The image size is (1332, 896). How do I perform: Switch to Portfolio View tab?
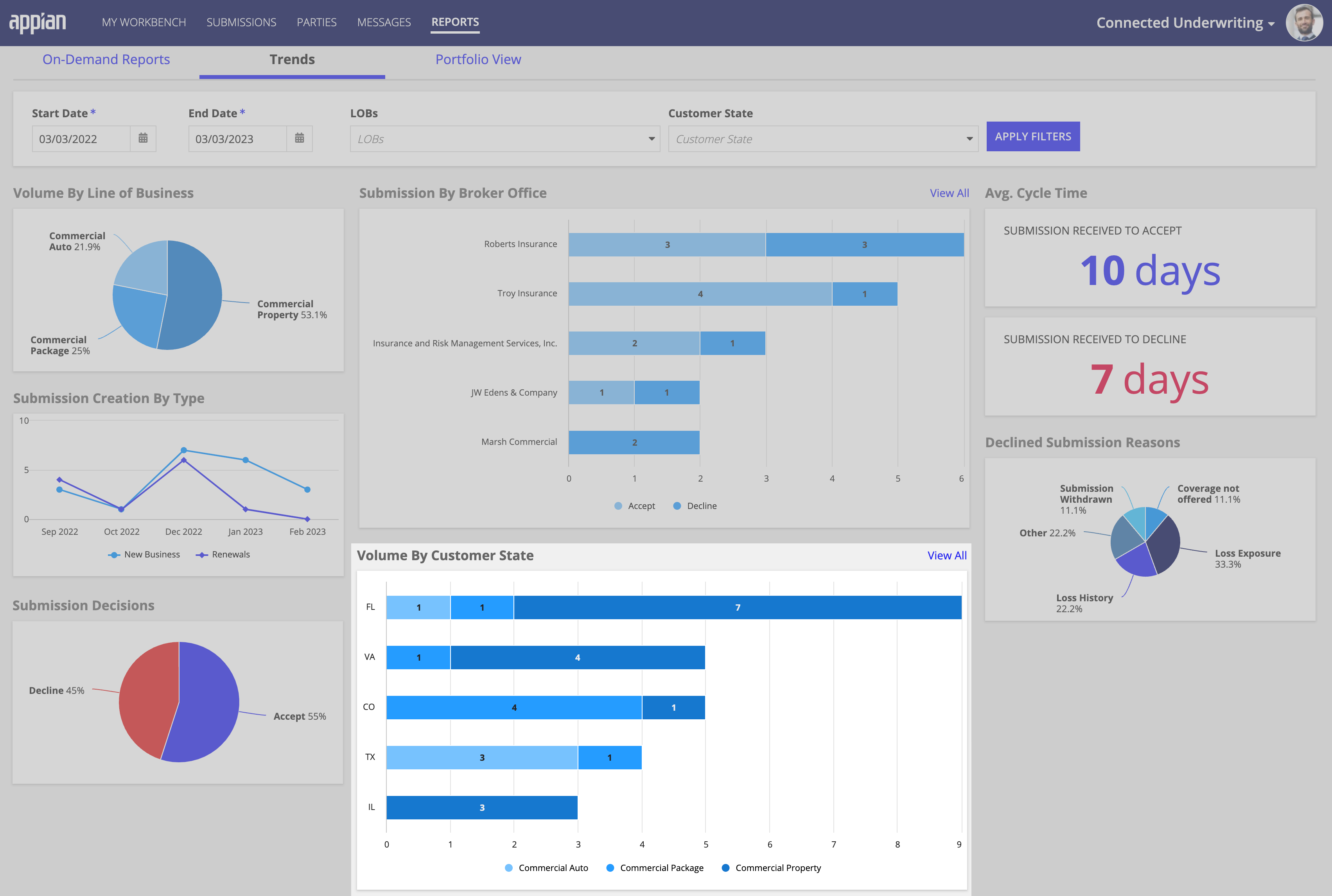478,59
